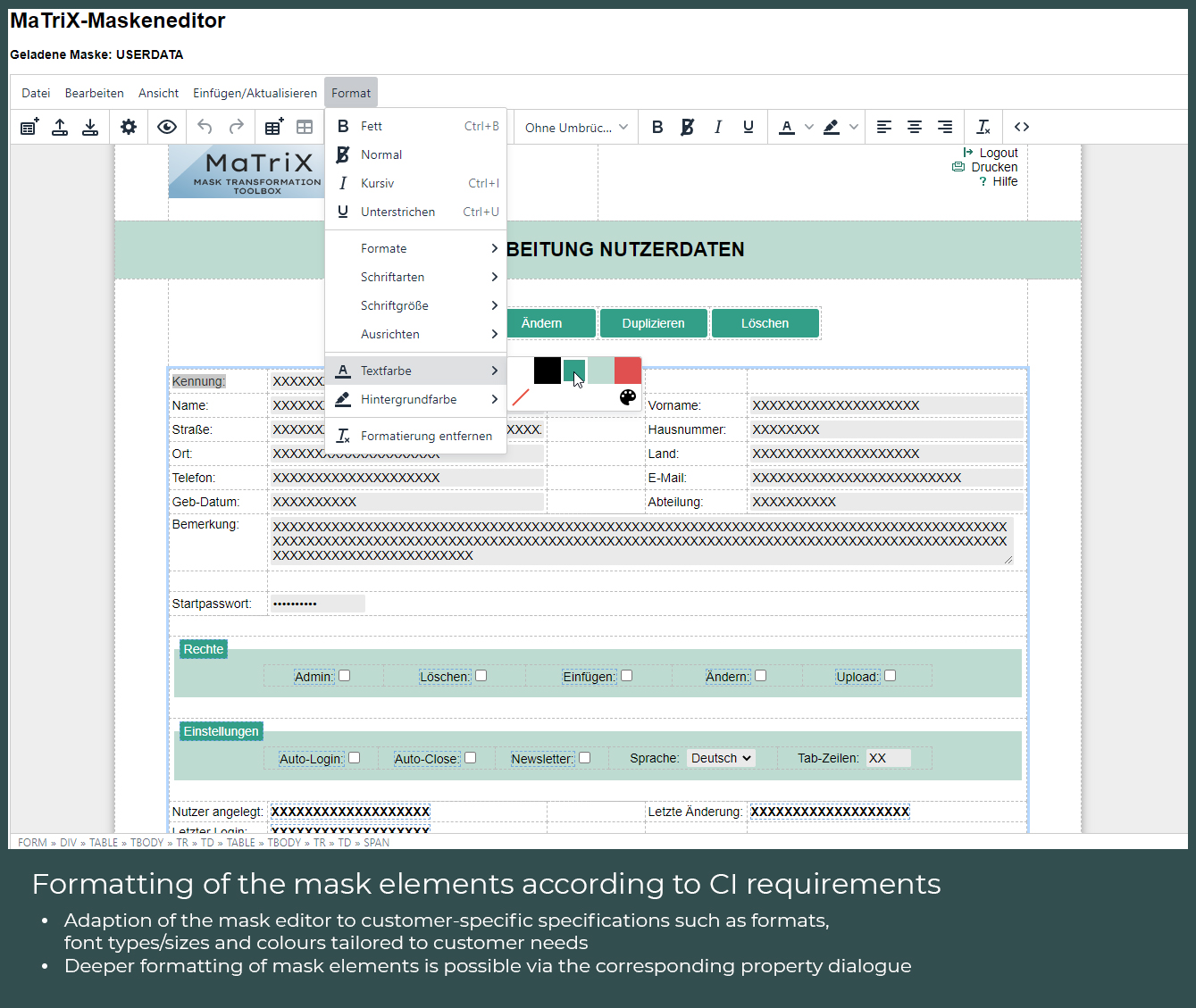Viewport: 1196px width, 1008px height.
Task: Enable the Admin checkbox
Action: click(x=345, y=676)
